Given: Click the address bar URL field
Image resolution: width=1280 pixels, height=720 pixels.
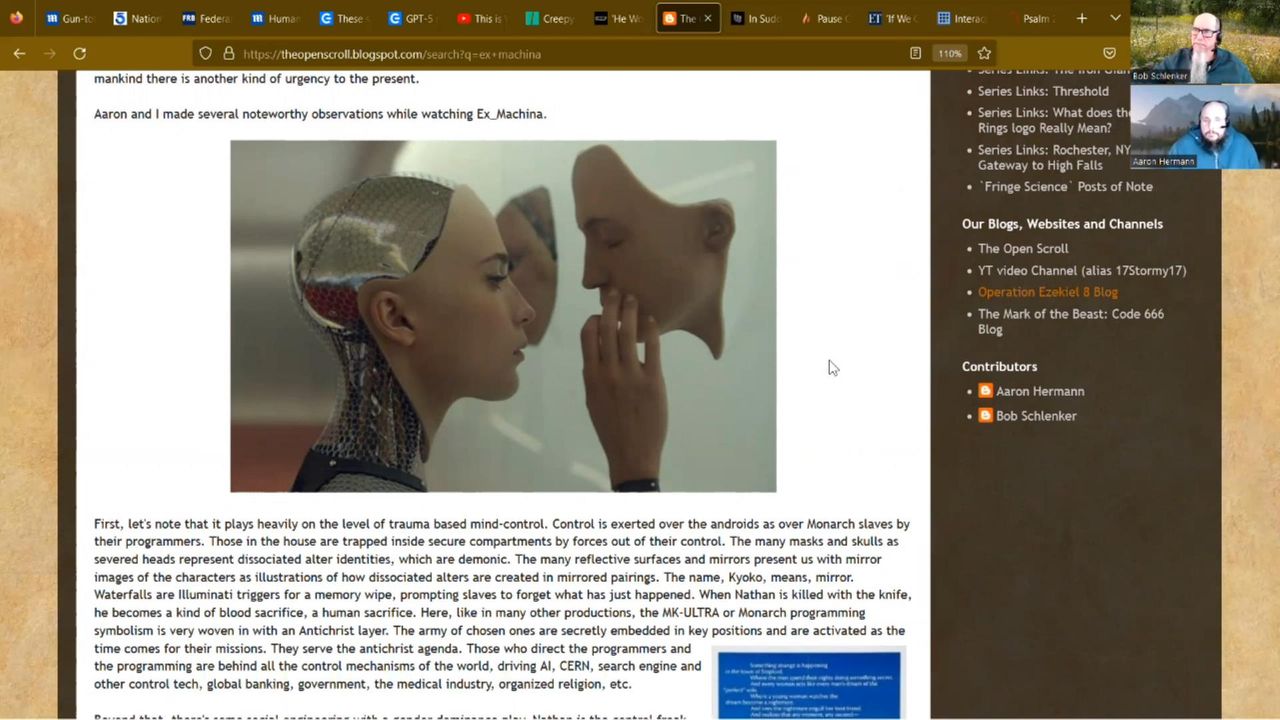Looking at the screenshot, I should (x=560, y=54).
